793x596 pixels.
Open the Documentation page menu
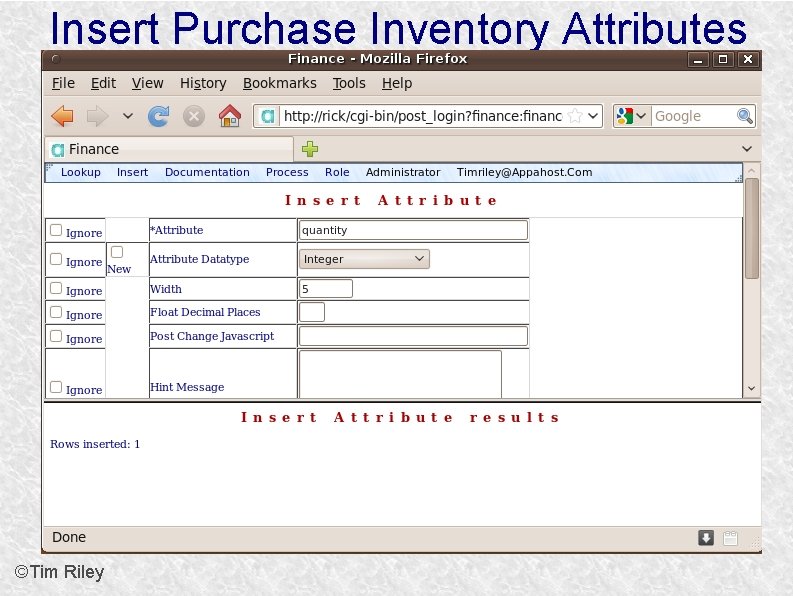tap(207, 172)
